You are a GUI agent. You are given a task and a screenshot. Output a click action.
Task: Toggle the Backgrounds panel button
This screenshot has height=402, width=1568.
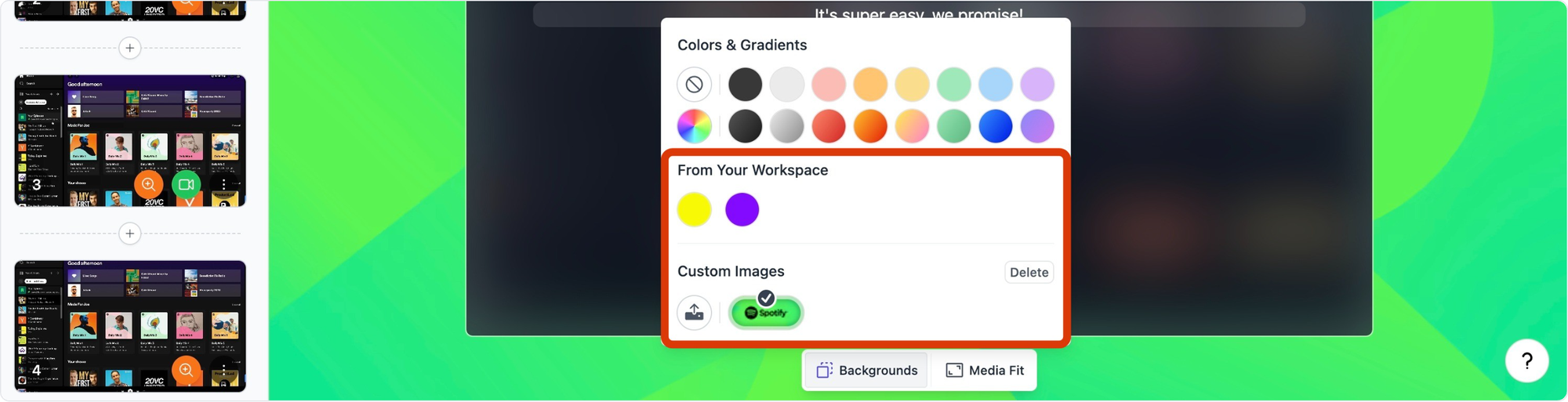click(866, 371)
